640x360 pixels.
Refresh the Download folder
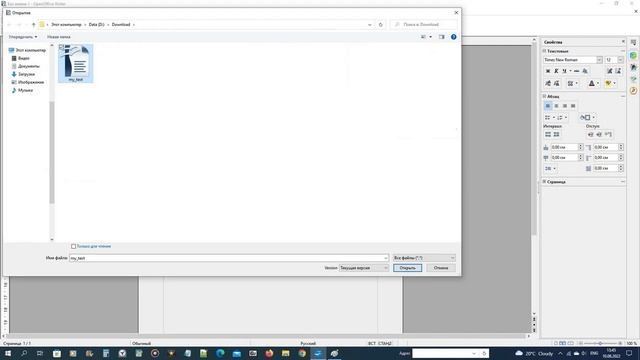coord(380,24)
